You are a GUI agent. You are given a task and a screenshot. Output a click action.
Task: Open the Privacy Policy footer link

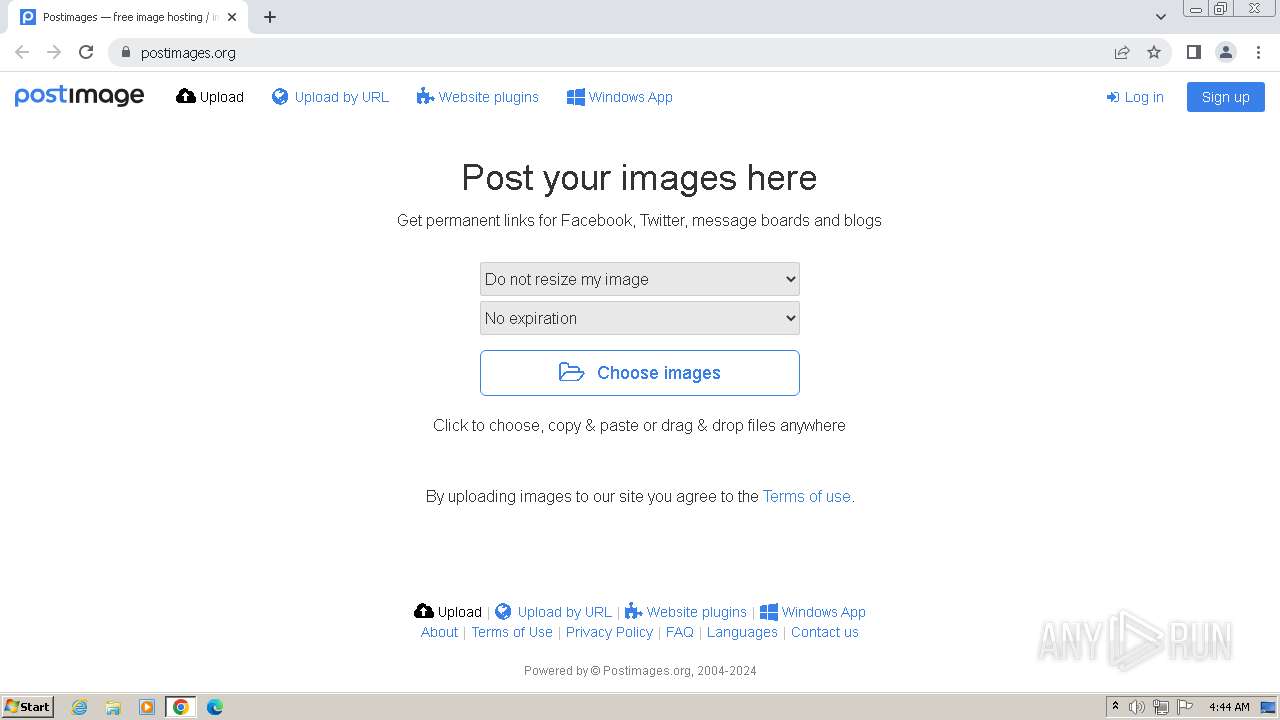point(609,632)
